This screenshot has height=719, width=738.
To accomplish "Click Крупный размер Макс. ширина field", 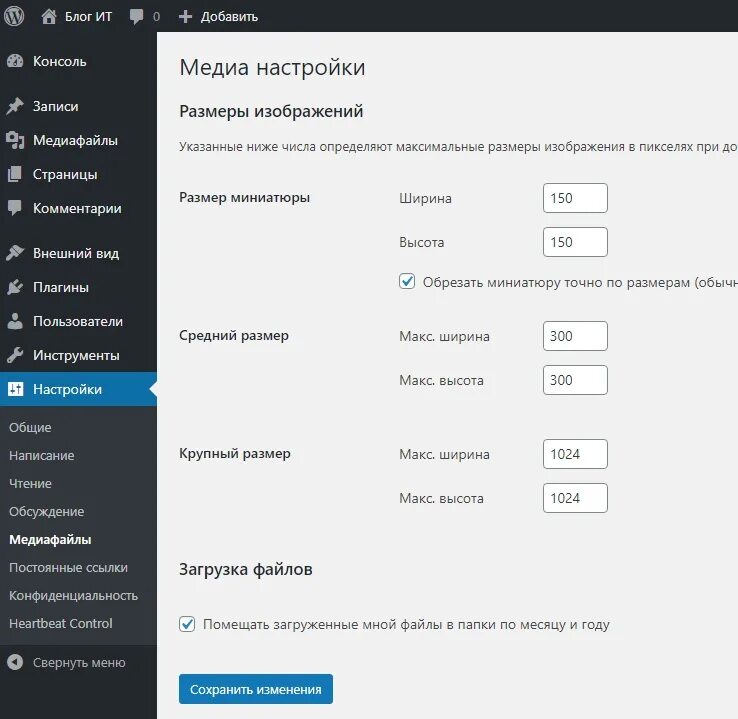I will 575,454.
